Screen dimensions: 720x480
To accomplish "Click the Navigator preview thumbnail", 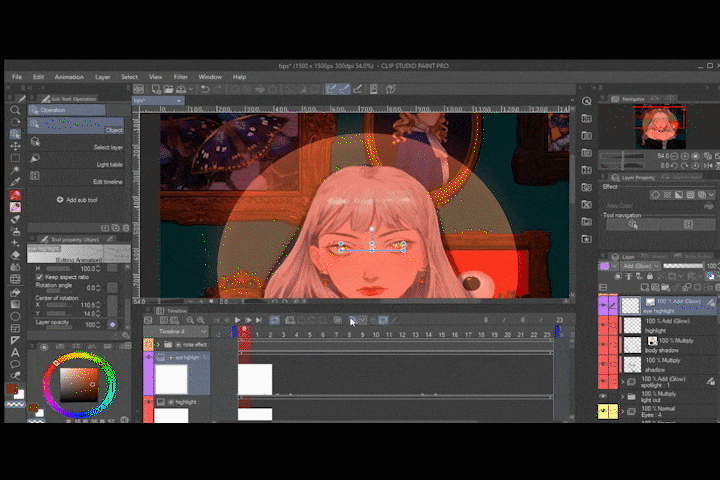I will [x=659, y=127].
